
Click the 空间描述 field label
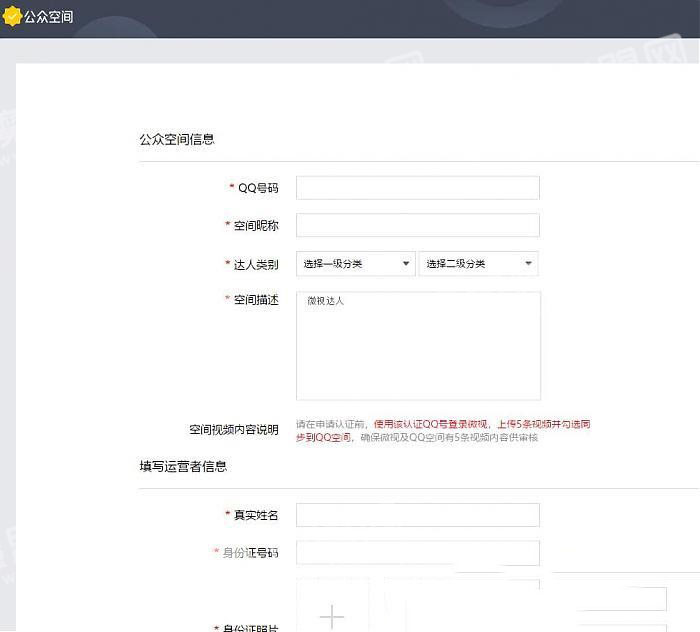click(256, 300)
